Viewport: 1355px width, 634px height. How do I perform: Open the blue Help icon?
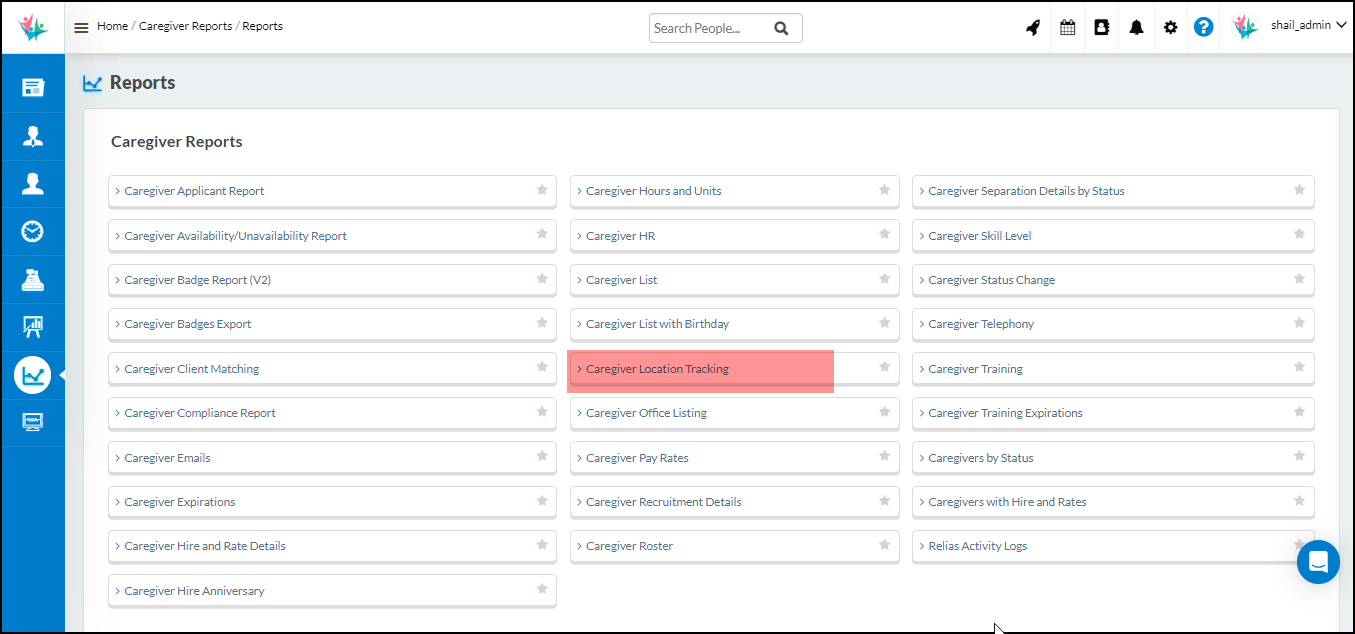click(1203, 27)
